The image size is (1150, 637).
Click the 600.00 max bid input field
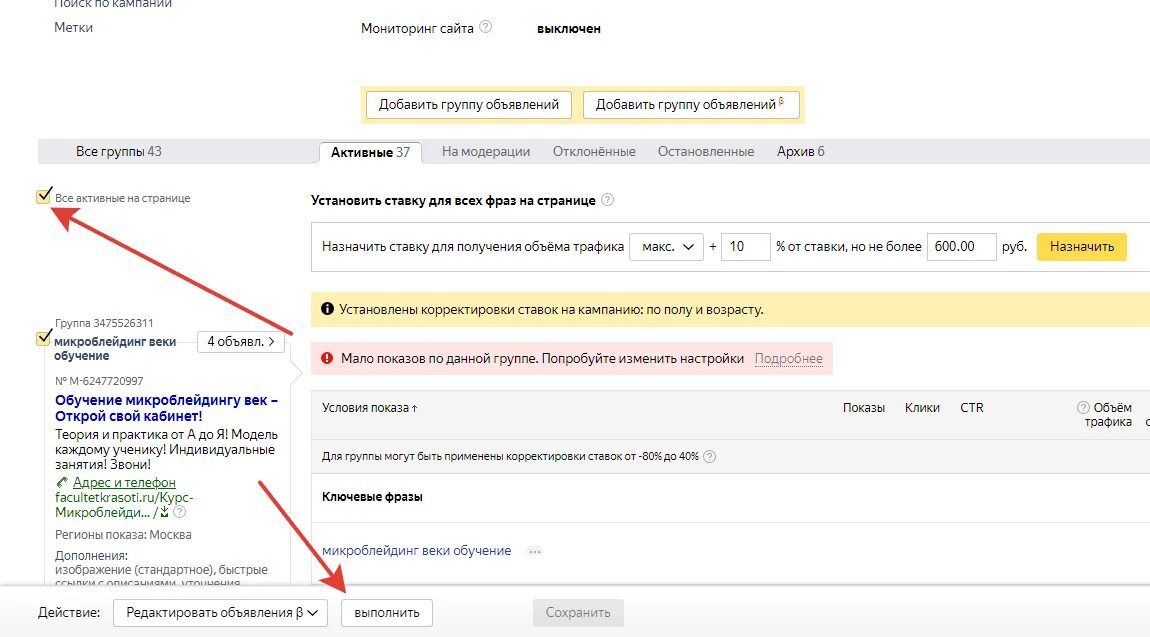pyautogui.click(x=962, y=247)
